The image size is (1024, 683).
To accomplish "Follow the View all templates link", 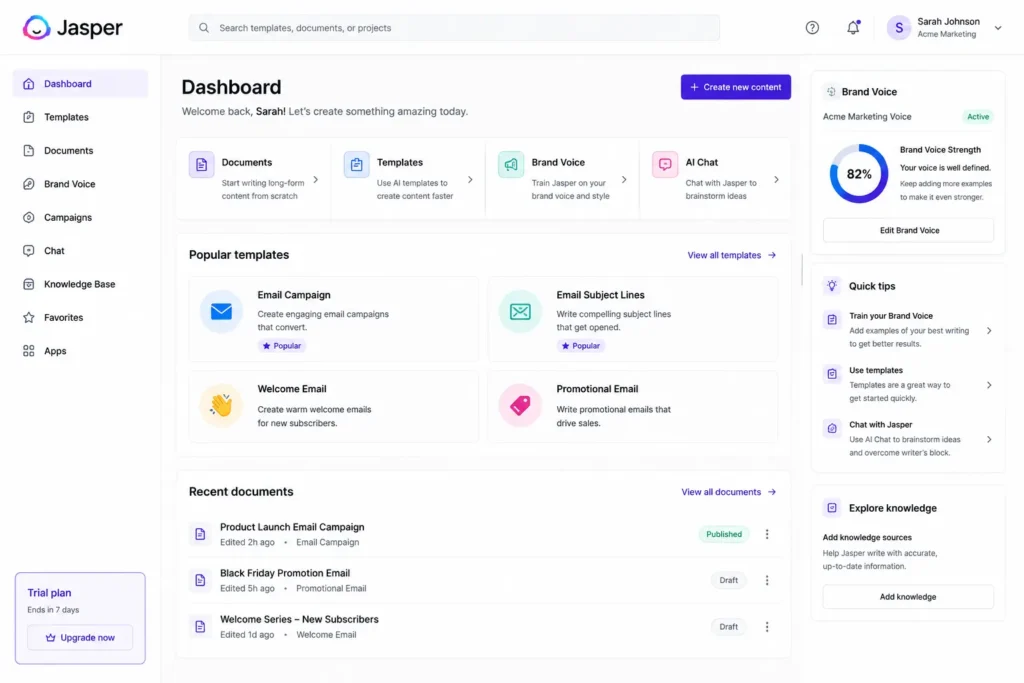I will click(731, 255).
